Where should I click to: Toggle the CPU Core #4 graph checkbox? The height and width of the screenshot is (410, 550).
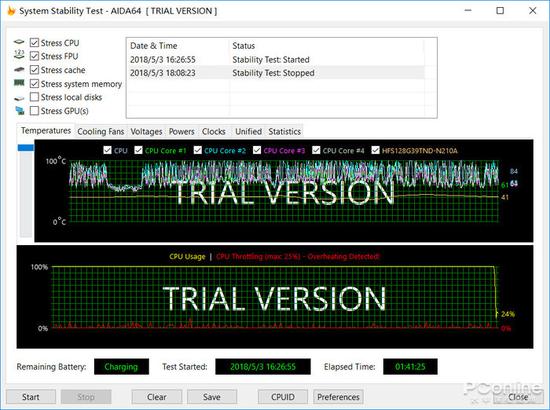click(x=316, y=150)
